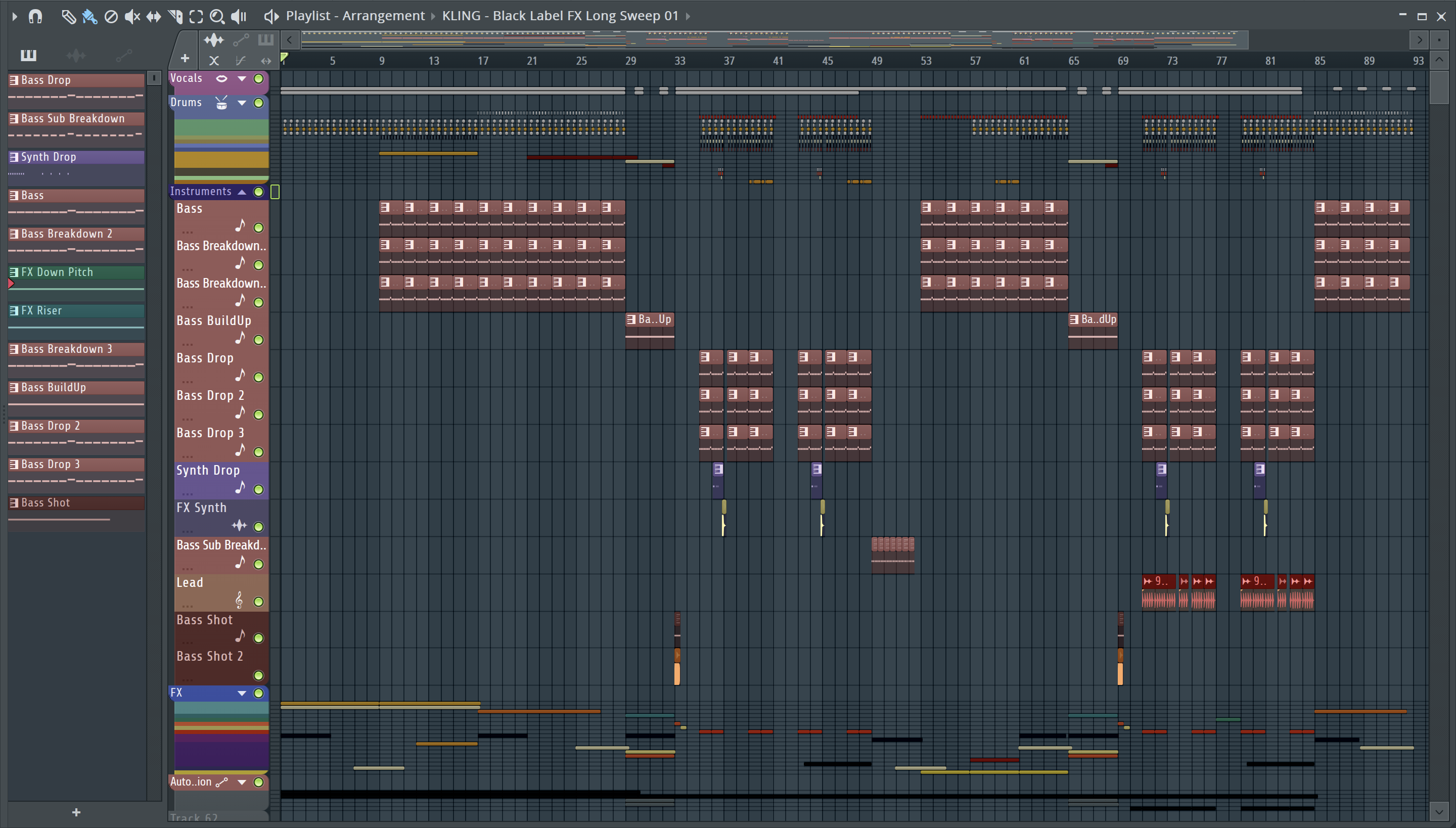The width and height of the screenshot is (1456, 828).
Task: Focus audio clips waveform icon
Action: click(x=214, y=40)
